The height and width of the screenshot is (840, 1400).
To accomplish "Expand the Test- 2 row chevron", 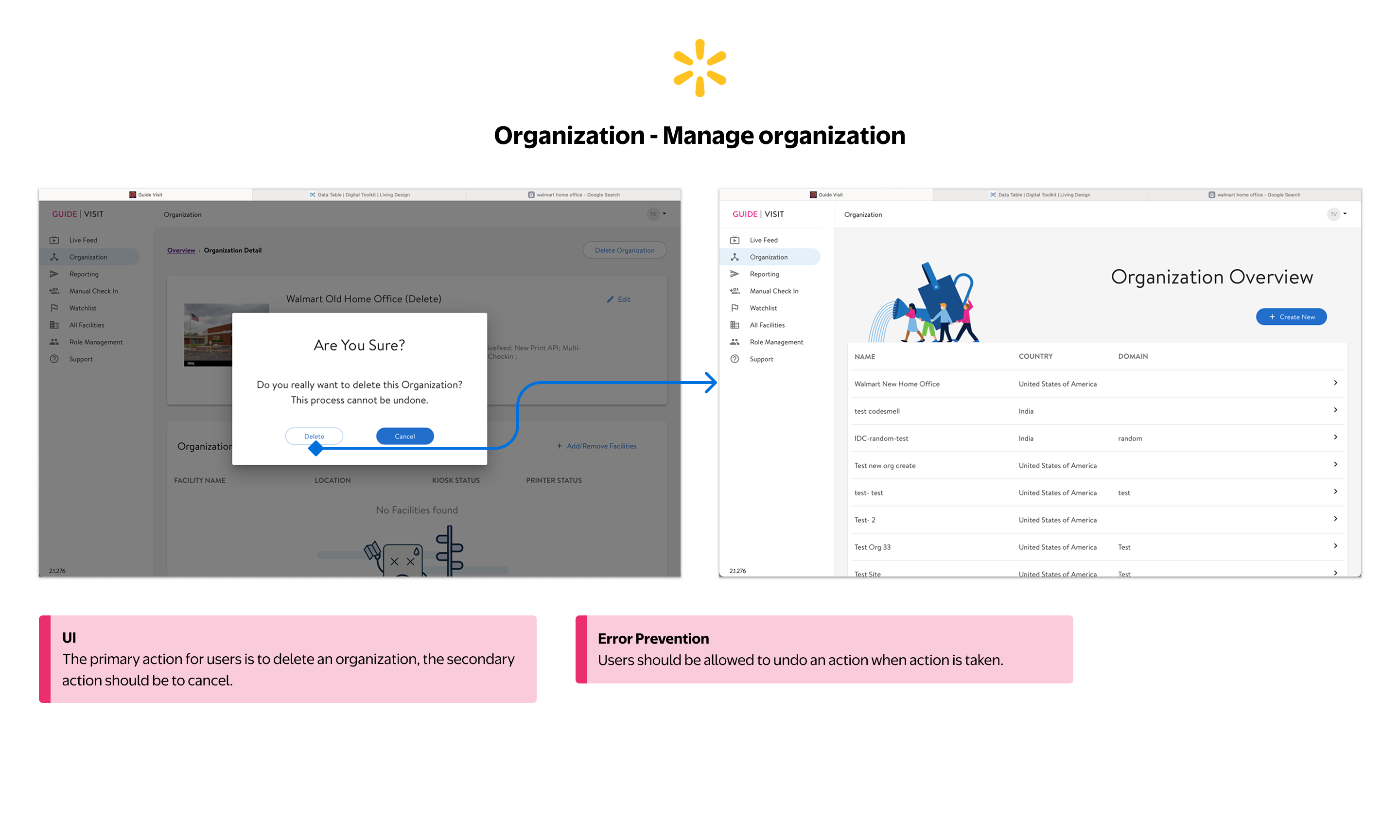I will click(1335, 519).
